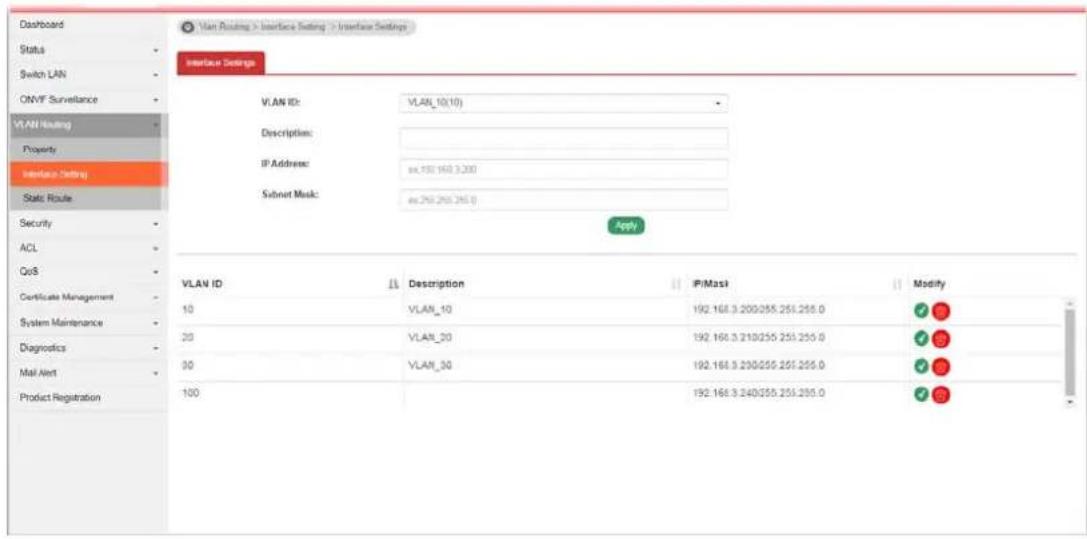Click red delete icon for VLAN 100 row
This screenshot has height=539, width=1087.
coord(941,394)
